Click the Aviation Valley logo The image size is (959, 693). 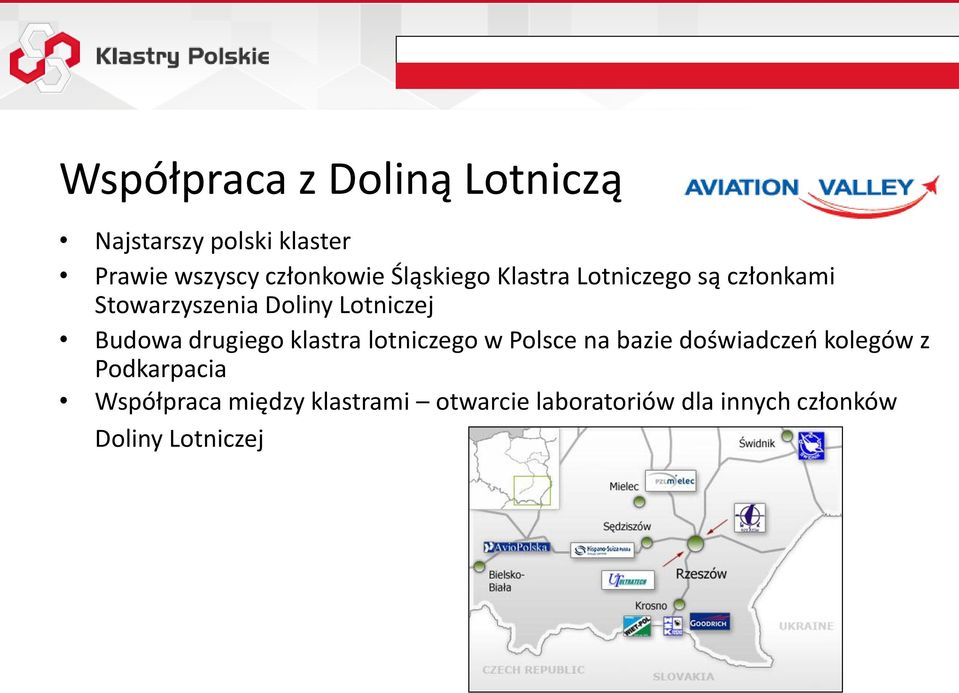click(811, 194)
